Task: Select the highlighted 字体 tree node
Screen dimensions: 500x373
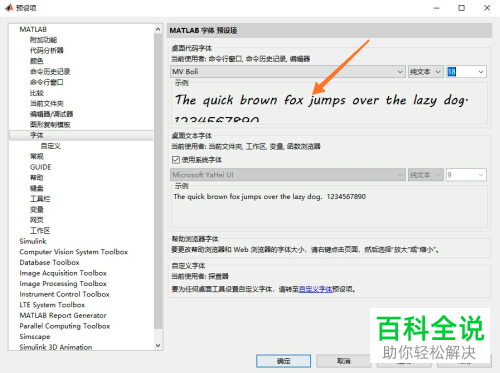Action: click(x=37, y=135)
